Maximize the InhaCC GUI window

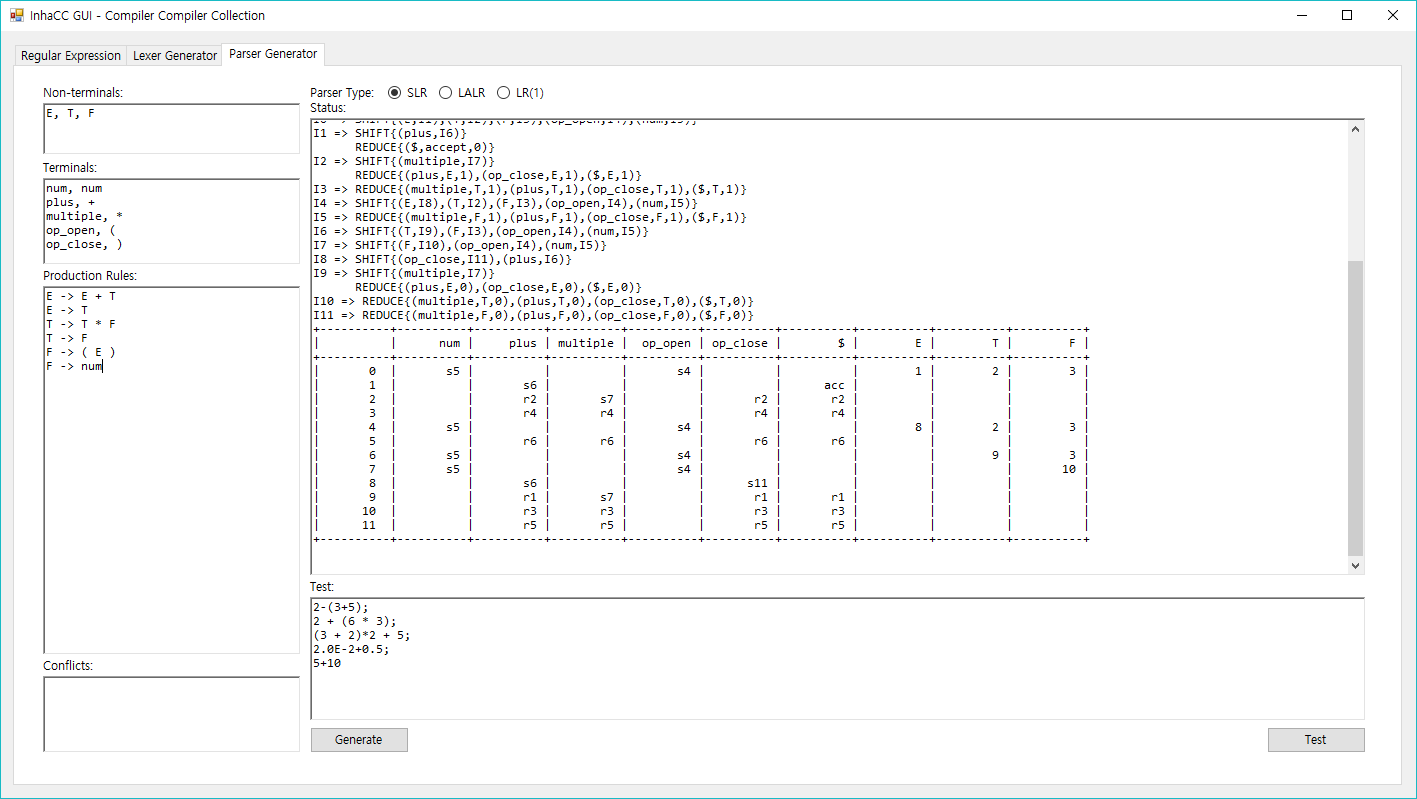(1347, 15)
